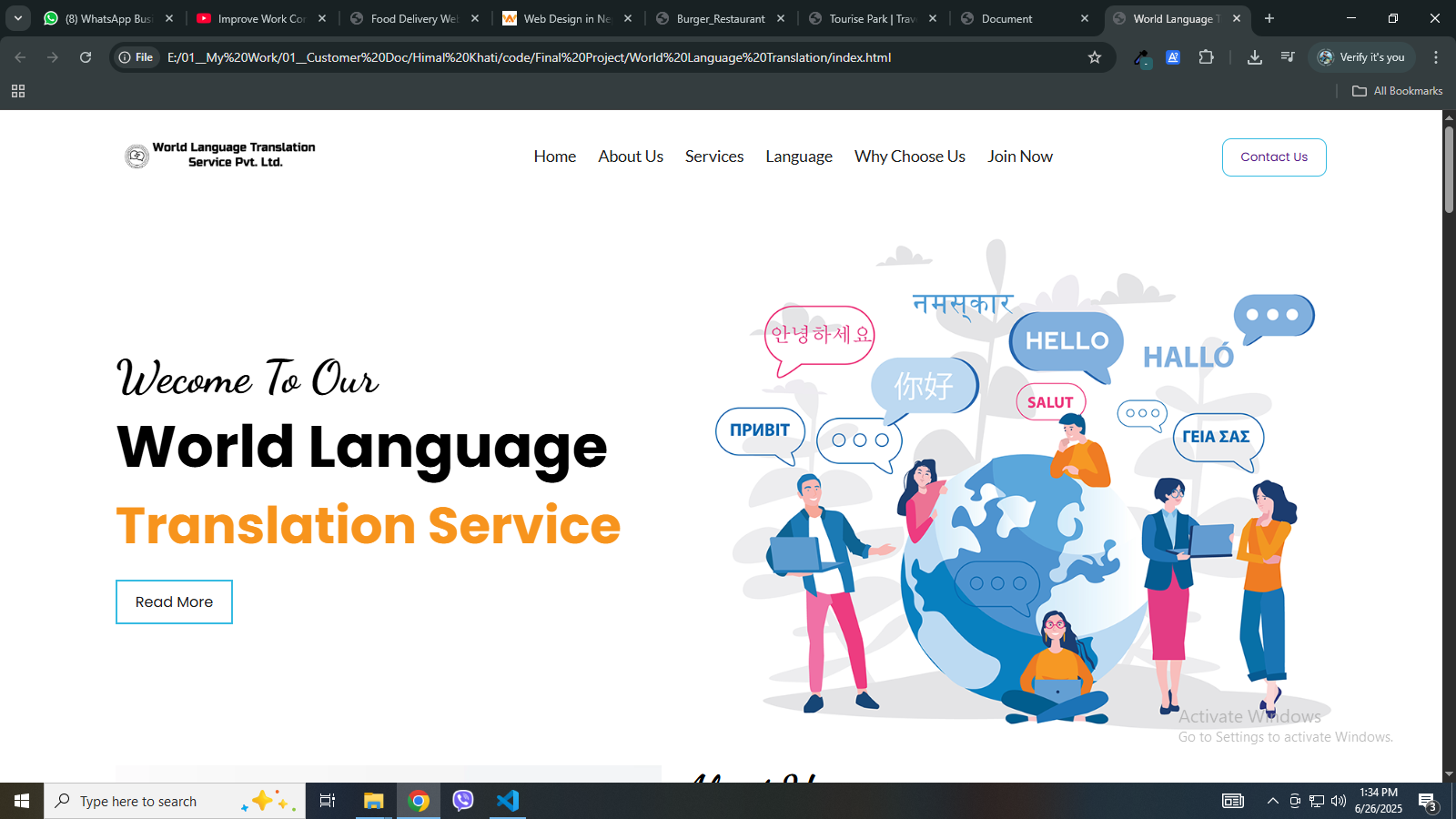Show hidden system tray icons
1456x819 pixels.
[x=1272, y=801]
